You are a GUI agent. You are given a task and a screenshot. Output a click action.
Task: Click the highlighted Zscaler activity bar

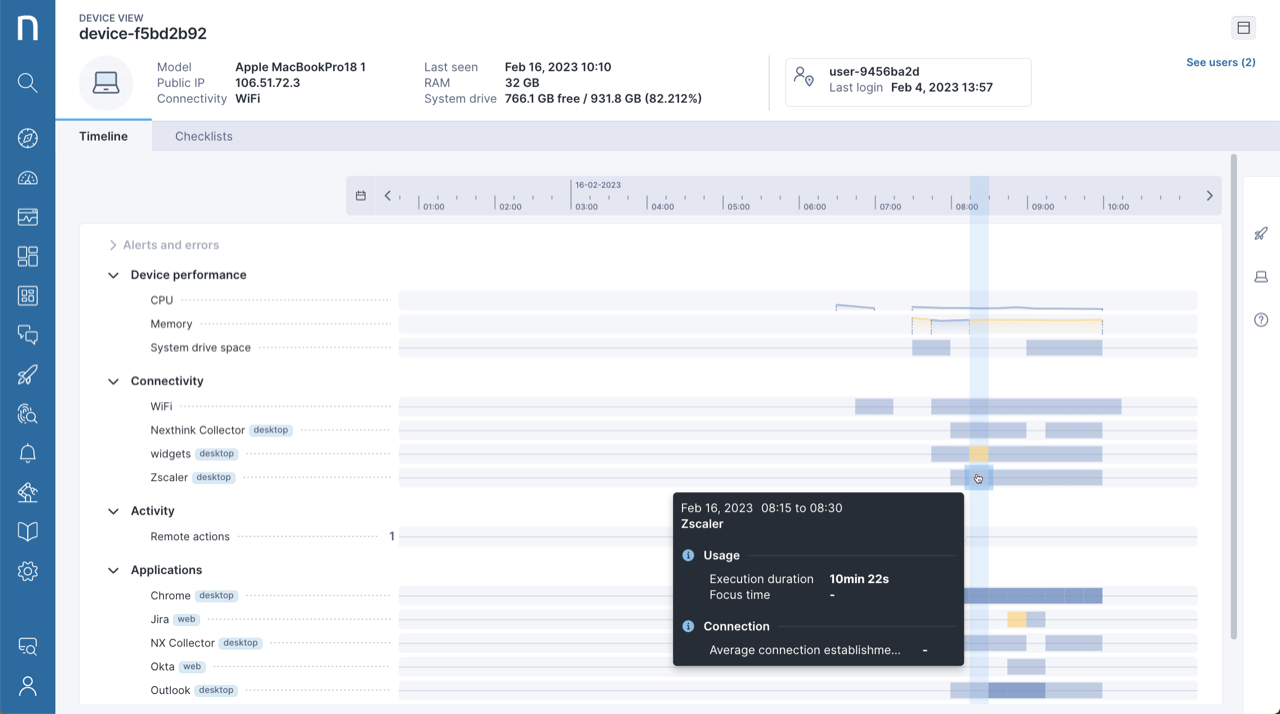(977, 478)
